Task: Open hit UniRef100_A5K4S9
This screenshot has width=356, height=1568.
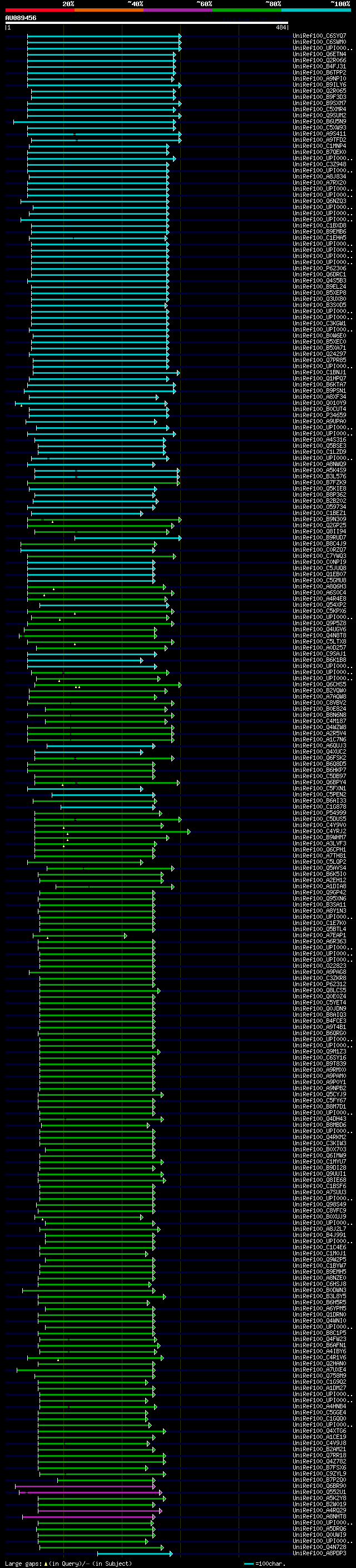Action: point(319,470)
